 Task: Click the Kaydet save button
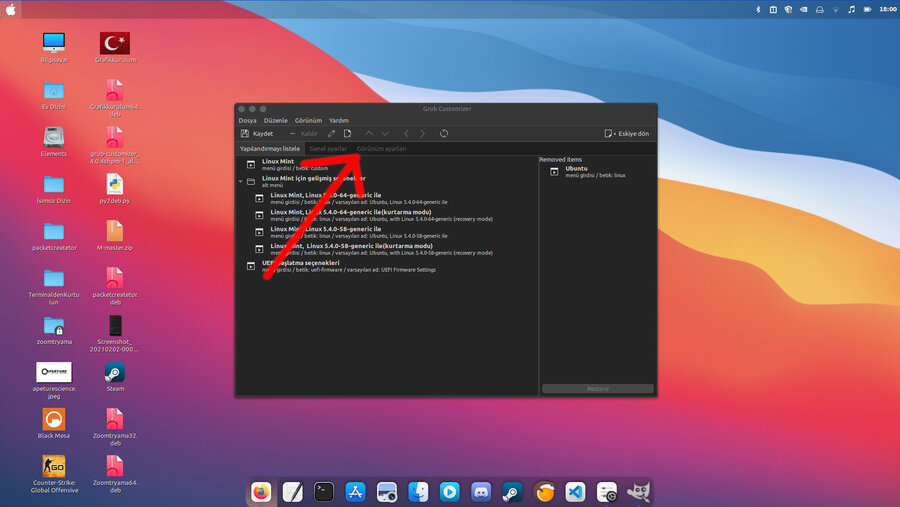point(257,133)
